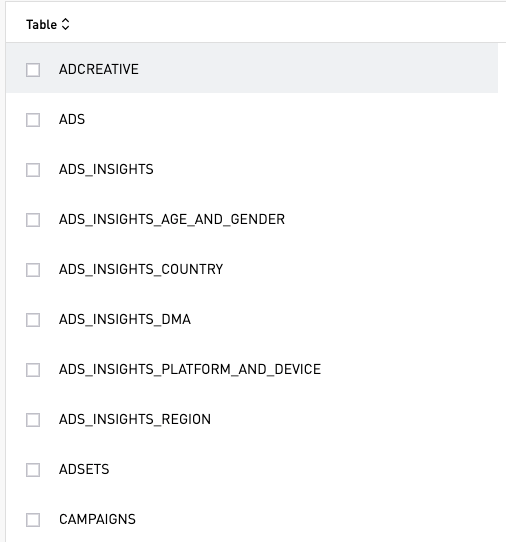Click the ADCREATIVE table name
The width and height of the screenshot is (506, 542).
click(x=99, y=69)
